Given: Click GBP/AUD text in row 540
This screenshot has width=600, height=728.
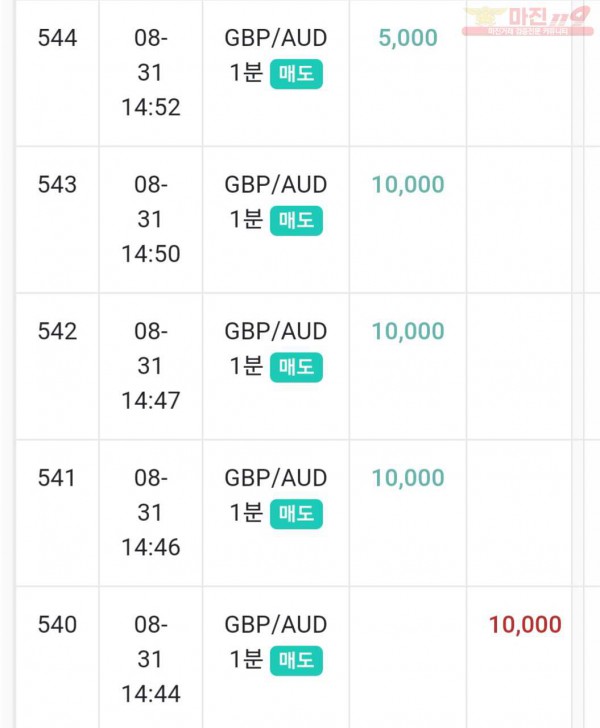Looking at the screenshot, I should (276, 625).
